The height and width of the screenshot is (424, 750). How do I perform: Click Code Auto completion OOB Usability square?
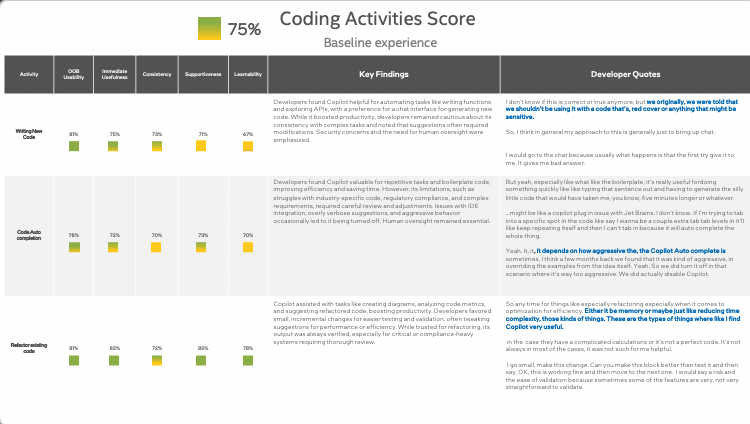coord(73,247)
